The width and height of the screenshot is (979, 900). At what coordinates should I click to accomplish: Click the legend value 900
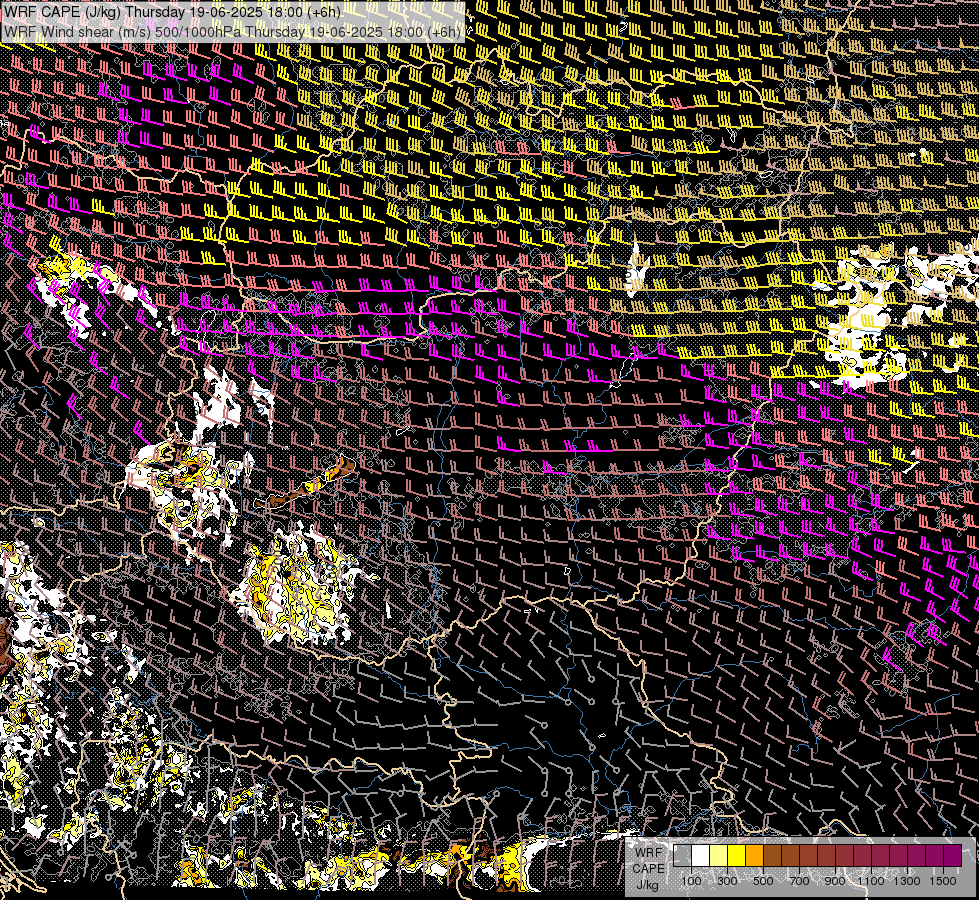coord(835,881)
